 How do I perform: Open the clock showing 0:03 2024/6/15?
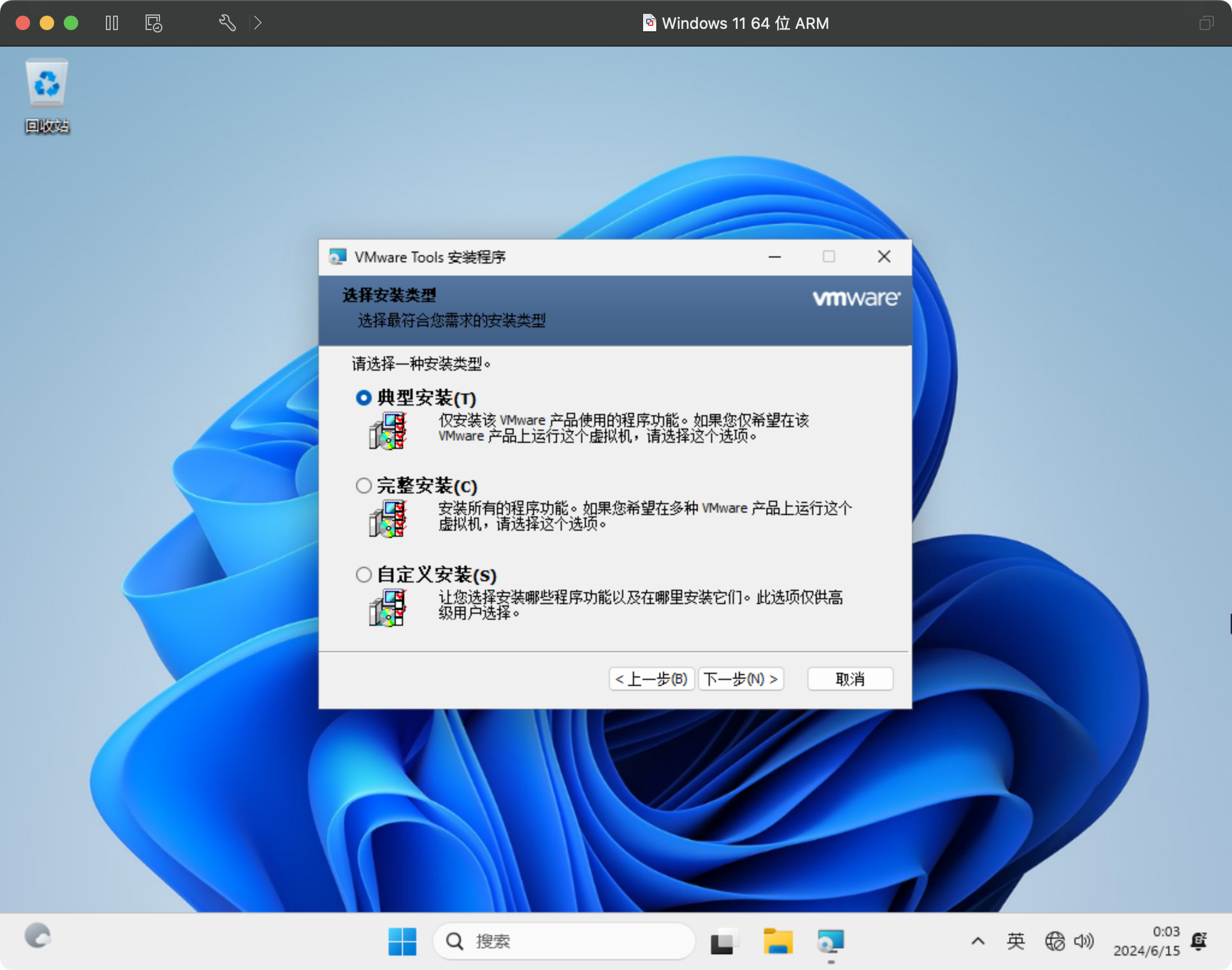tap(1147, 941)
